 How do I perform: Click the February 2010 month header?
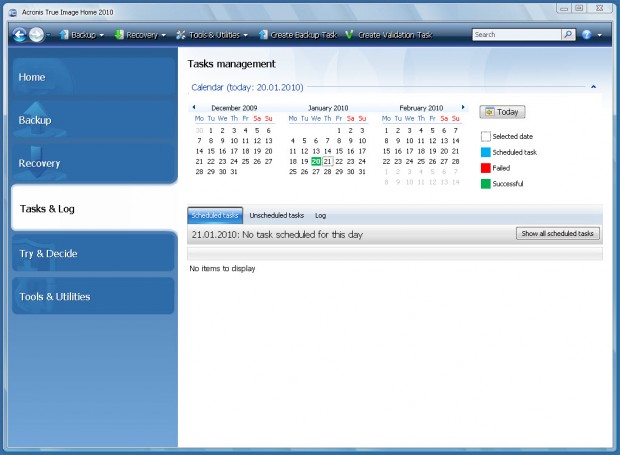point(421,108)
